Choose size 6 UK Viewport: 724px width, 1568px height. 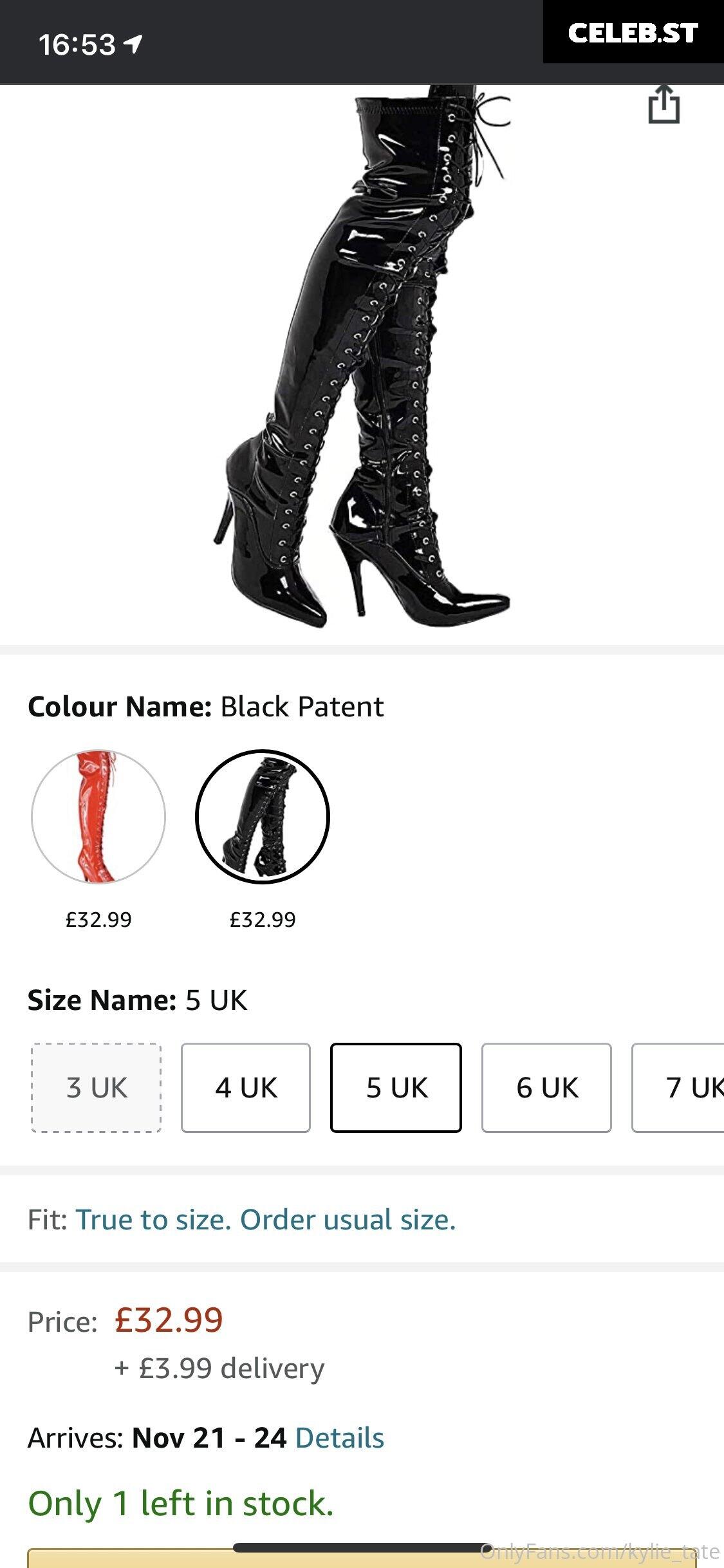[x=546, y=1087]
